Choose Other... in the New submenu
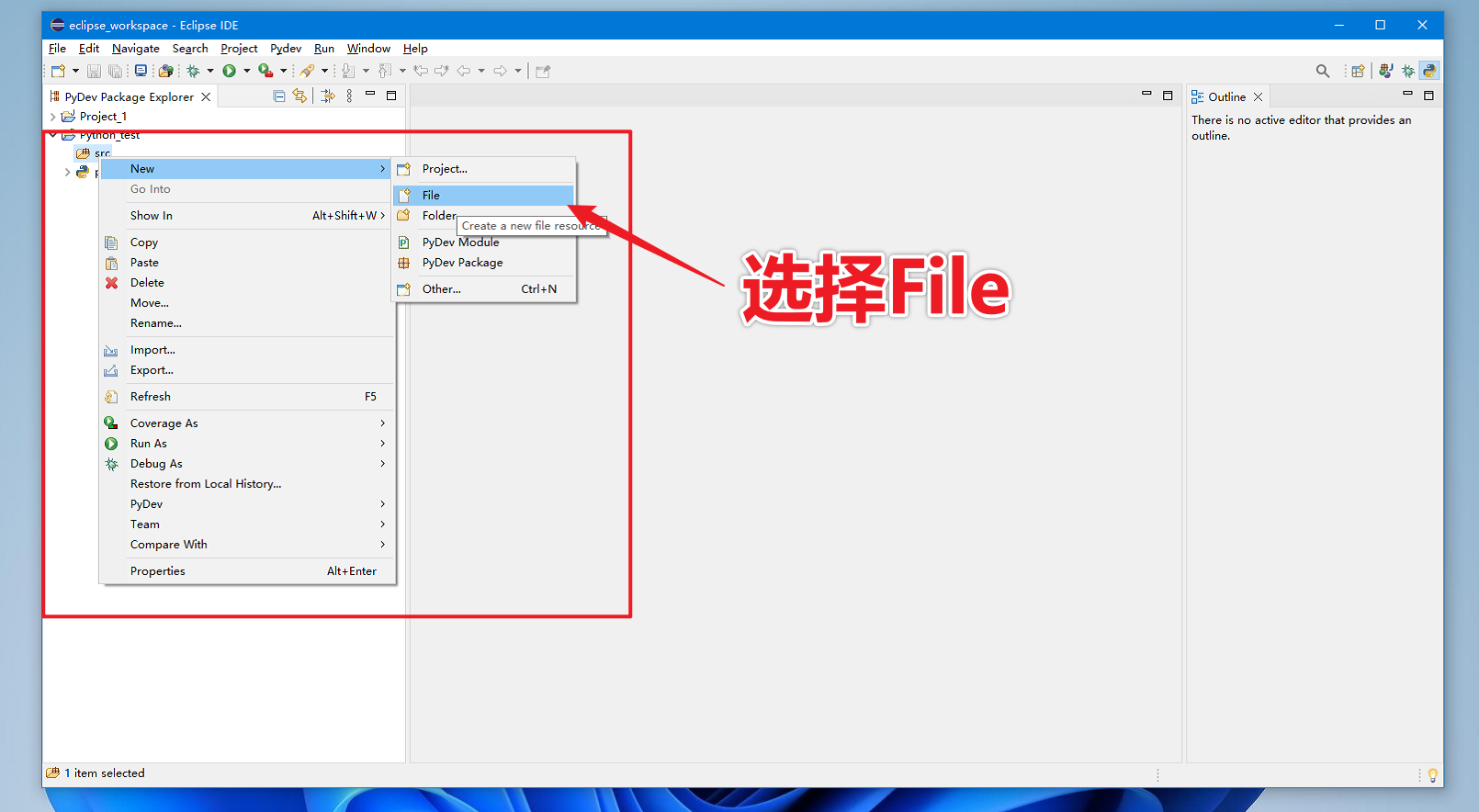Image resolution: width=1479 pixels, height=812 pixels. click(484, 289)
